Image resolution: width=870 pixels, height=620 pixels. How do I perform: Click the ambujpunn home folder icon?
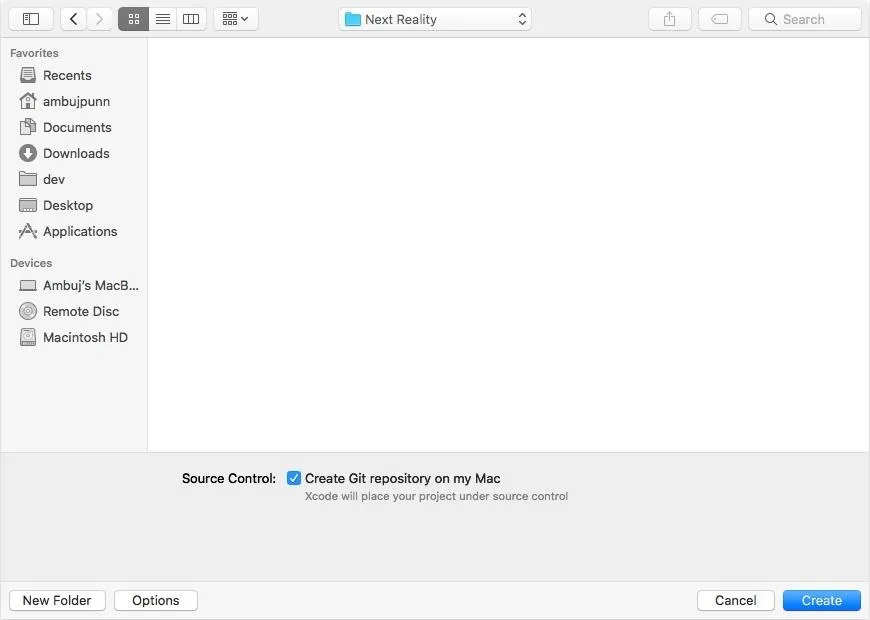[x=28, y=101]
